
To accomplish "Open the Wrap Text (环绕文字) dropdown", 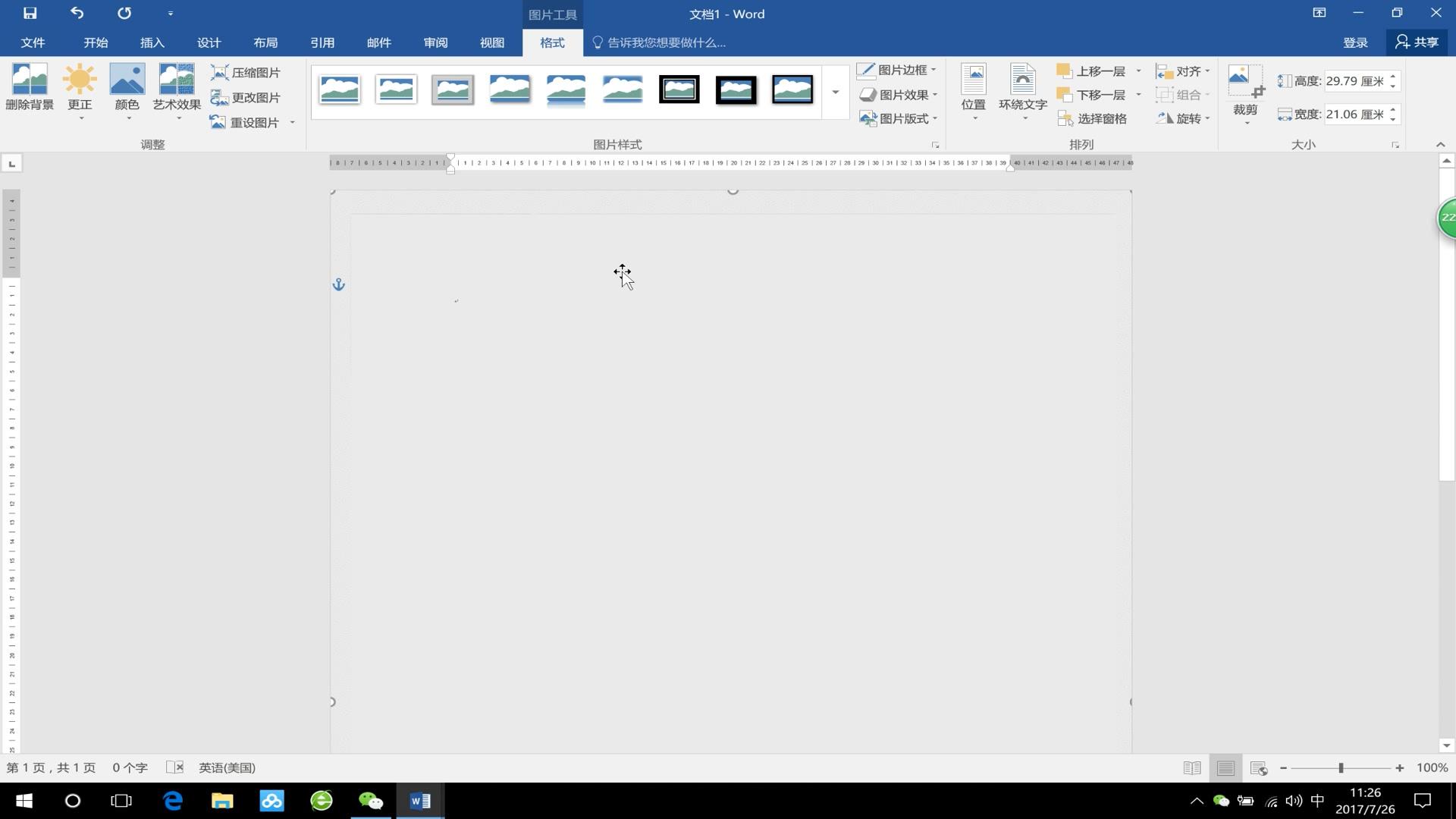I will tap(1022, 91).
